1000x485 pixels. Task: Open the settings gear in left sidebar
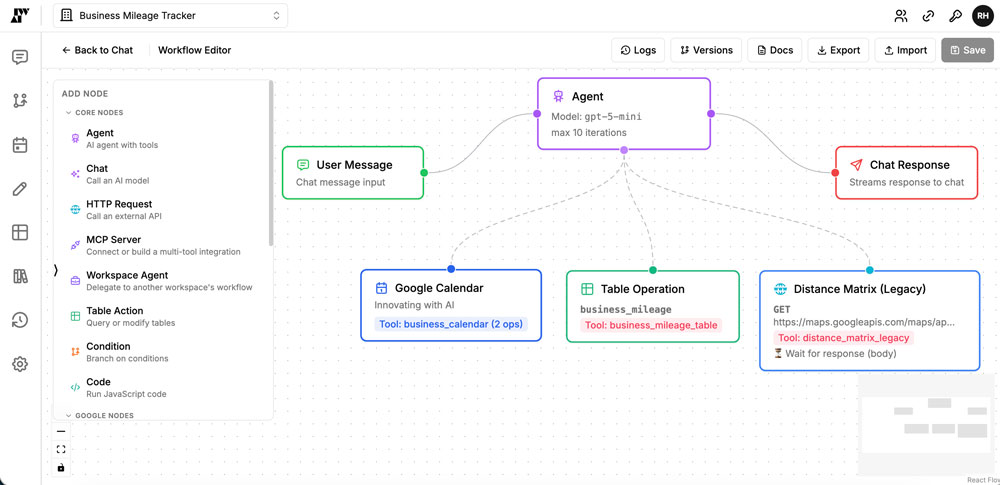coord(20,364)
